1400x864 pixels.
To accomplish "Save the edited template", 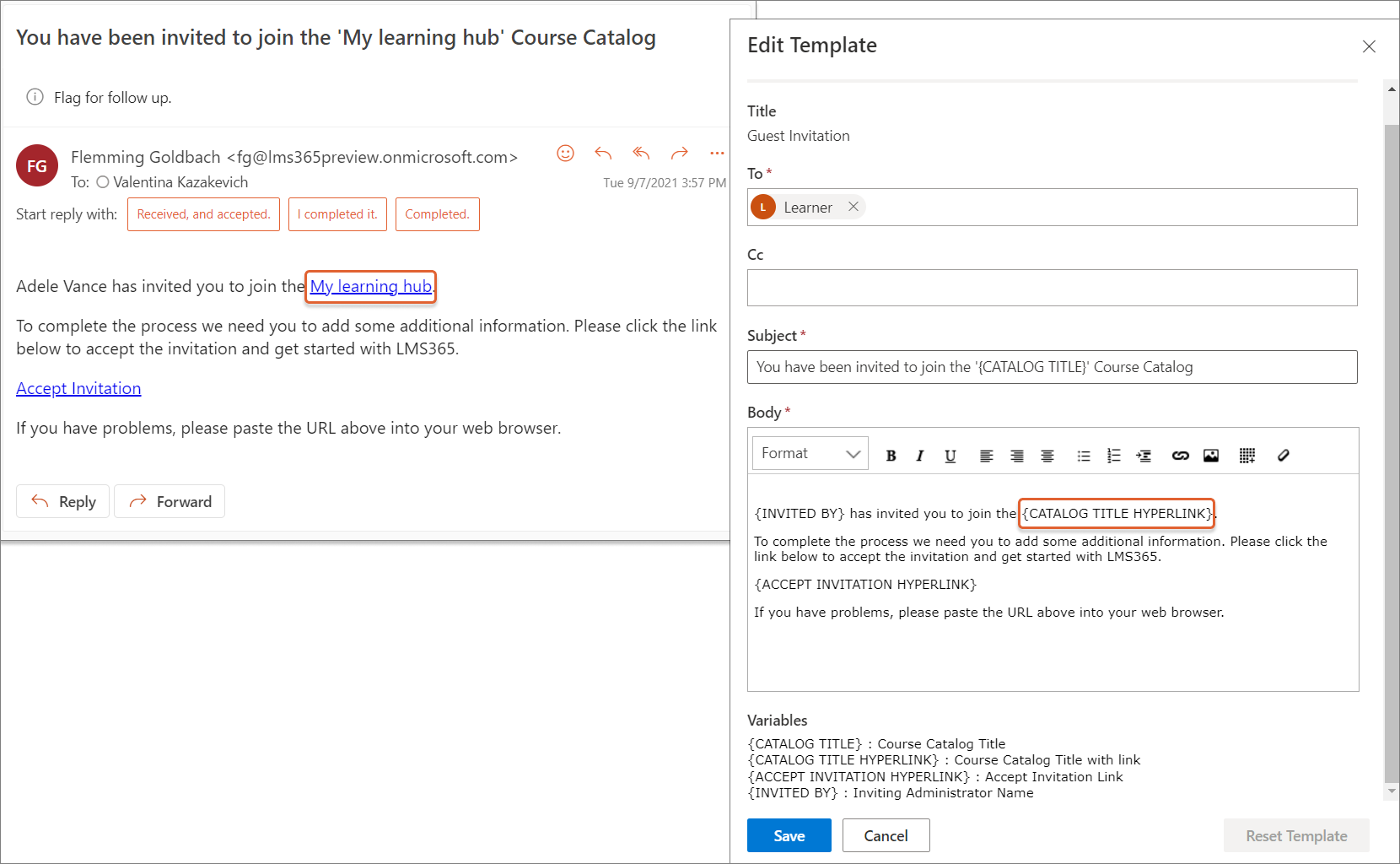I will coord(789,835).
